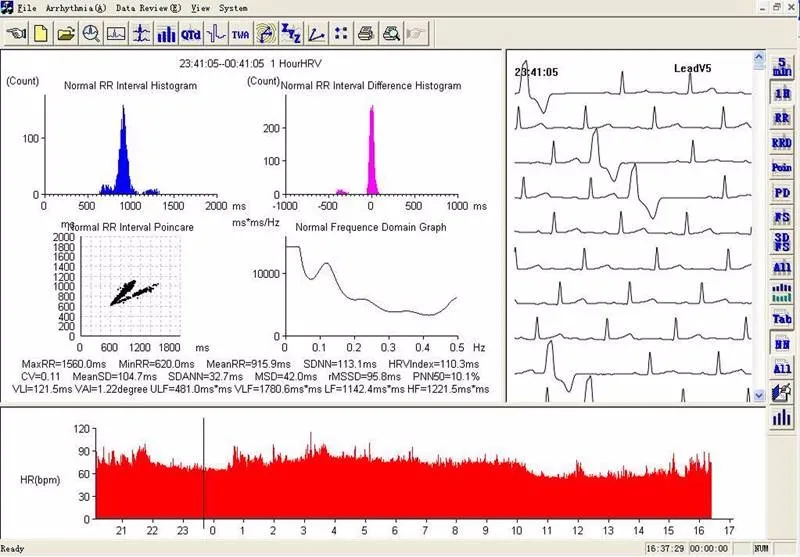Open the File menu

[27, 8]
